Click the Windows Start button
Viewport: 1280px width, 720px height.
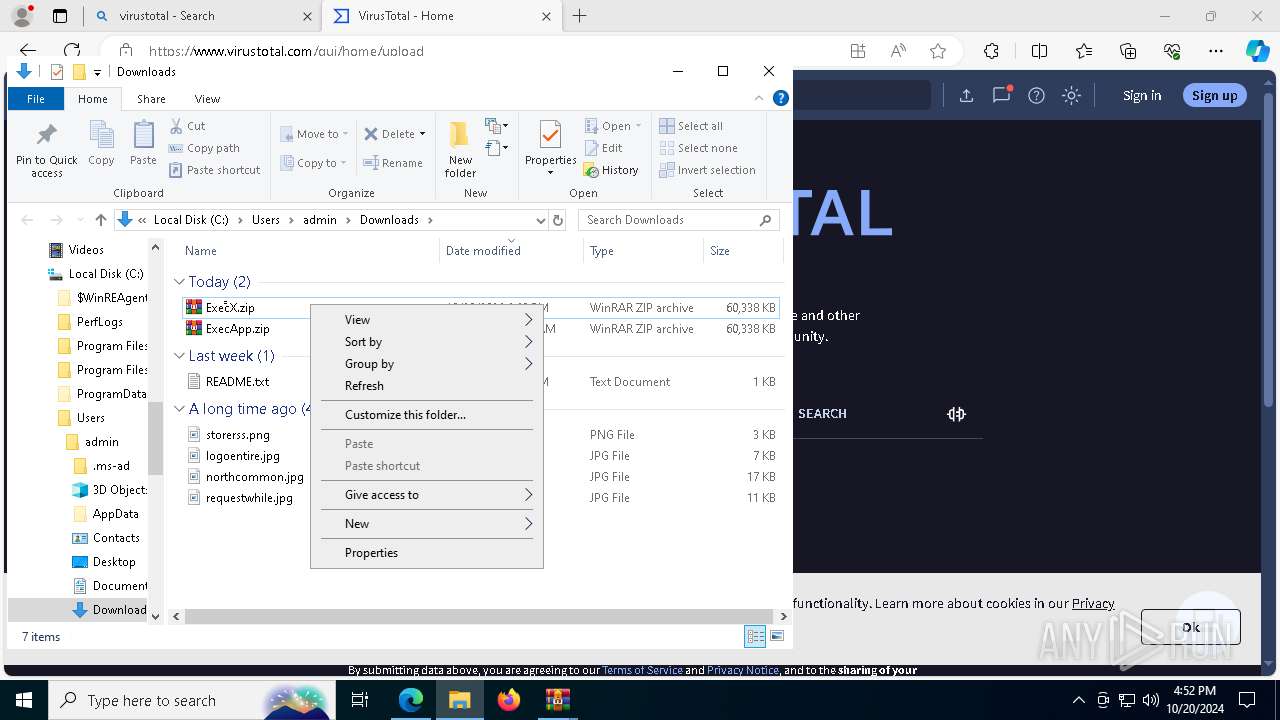[23, 700]
